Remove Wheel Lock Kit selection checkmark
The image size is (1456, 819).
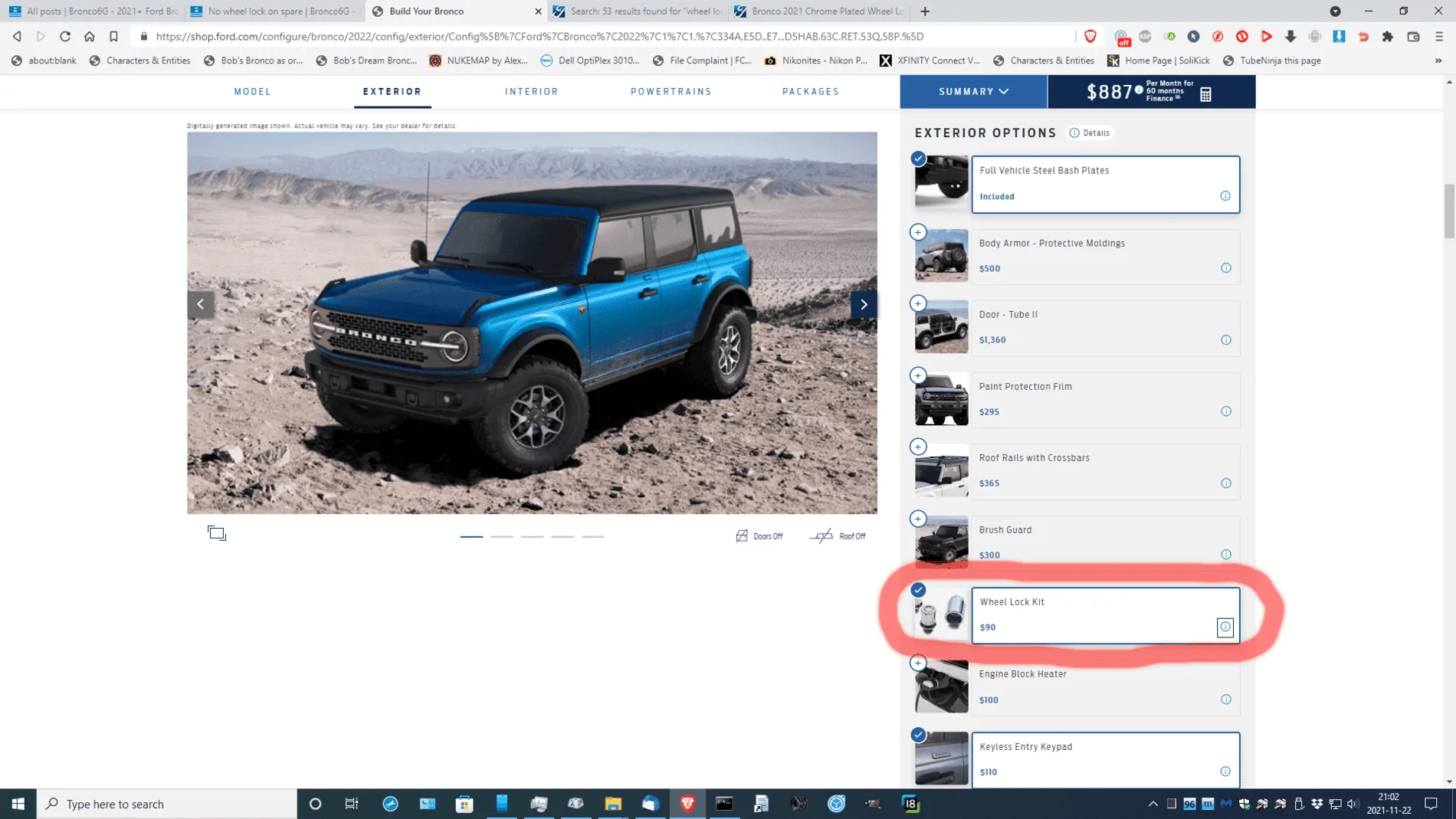(918, 590)
